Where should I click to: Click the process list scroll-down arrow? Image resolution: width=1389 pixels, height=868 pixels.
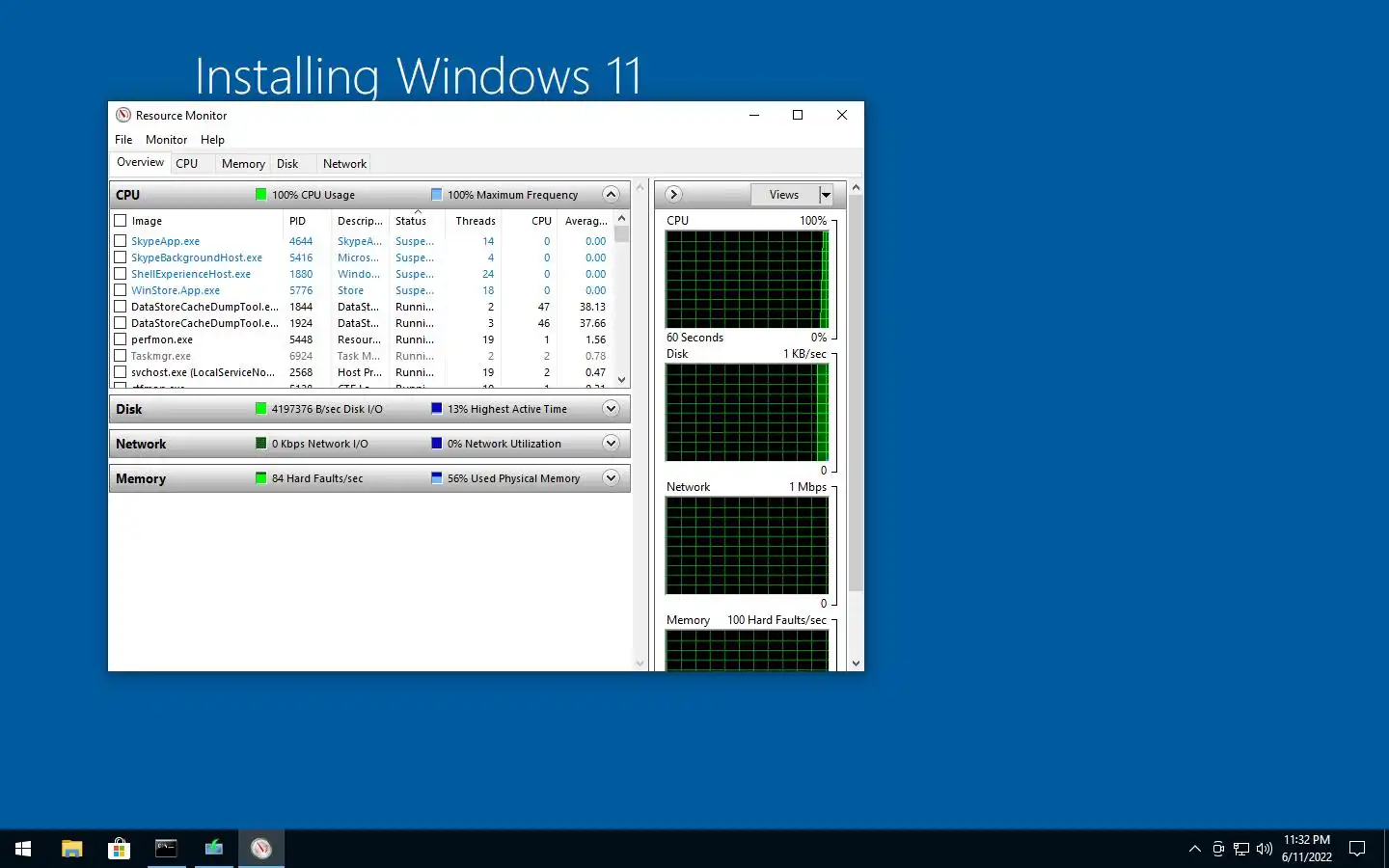click(x=622, y=380)
